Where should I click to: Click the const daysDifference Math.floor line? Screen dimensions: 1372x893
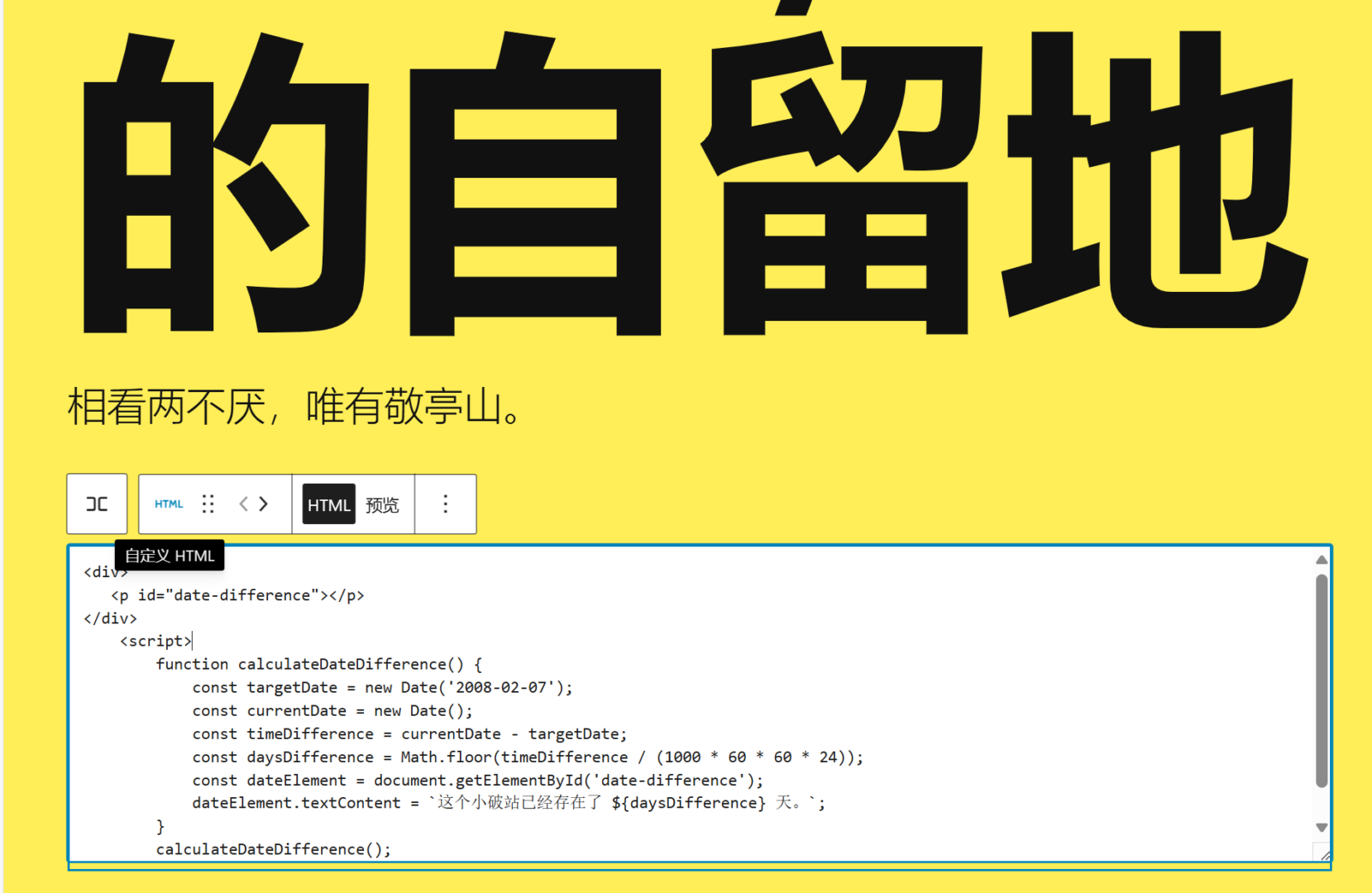click(528, 757)
